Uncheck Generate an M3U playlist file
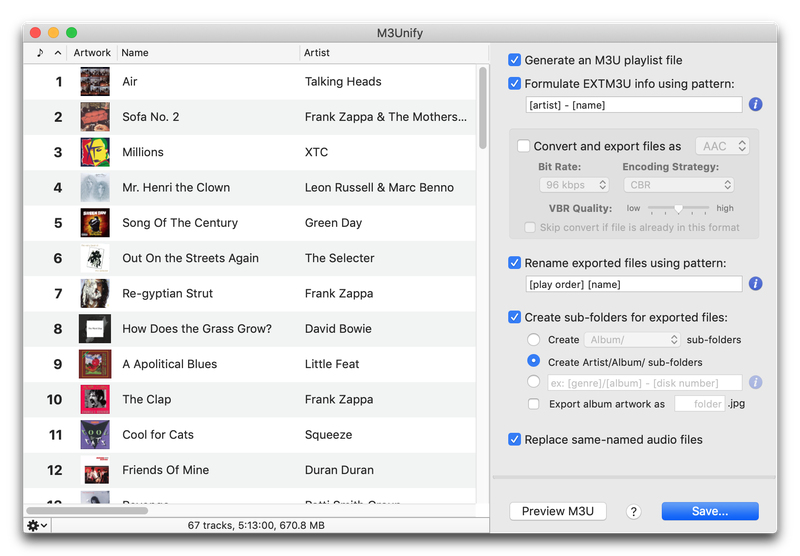The image size is (800, 556). click(514, 60)
